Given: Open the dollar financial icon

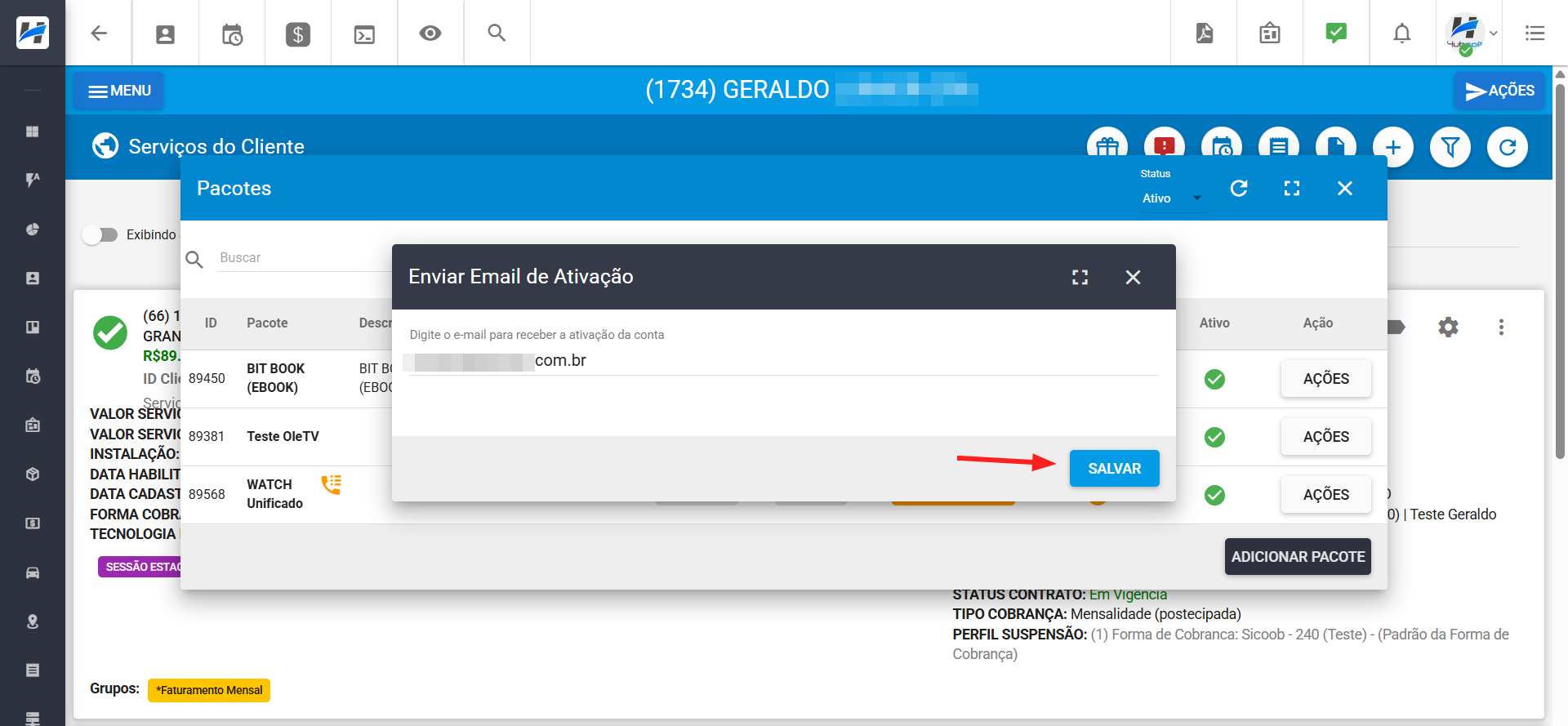Looking at the screenshot, I should click(298, 33).
